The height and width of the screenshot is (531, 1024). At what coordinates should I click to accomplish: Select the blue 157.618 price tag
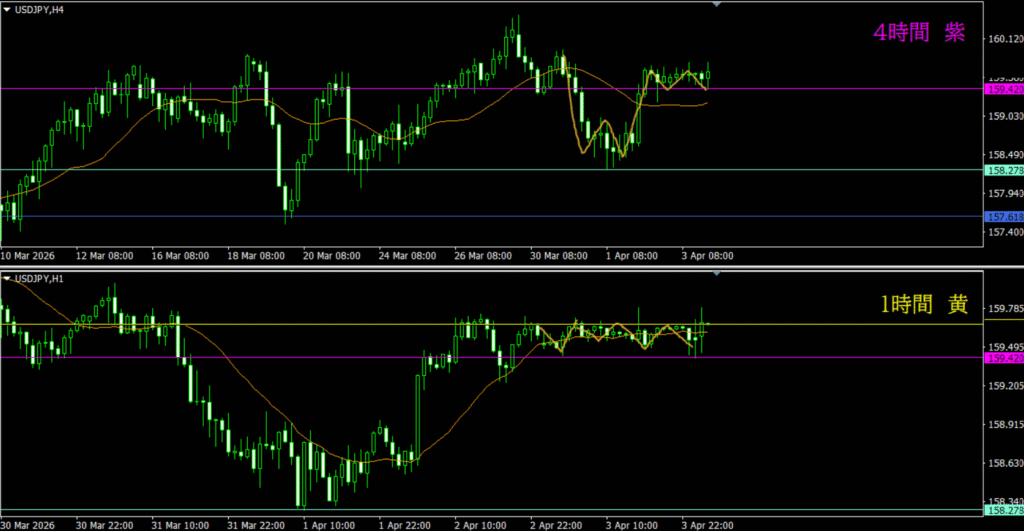click(x=1003, y=217)
